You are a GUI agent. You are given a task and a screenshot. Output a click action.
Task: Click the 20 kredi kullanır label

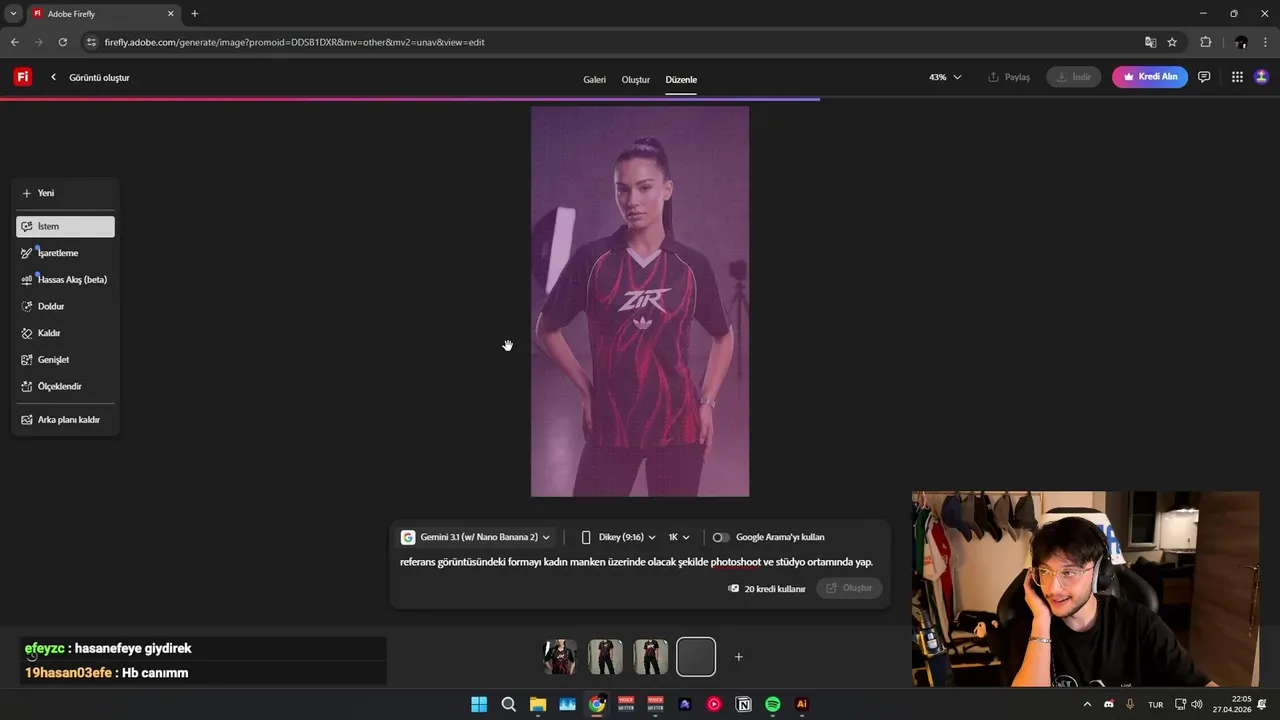click(x=766, y=589)
